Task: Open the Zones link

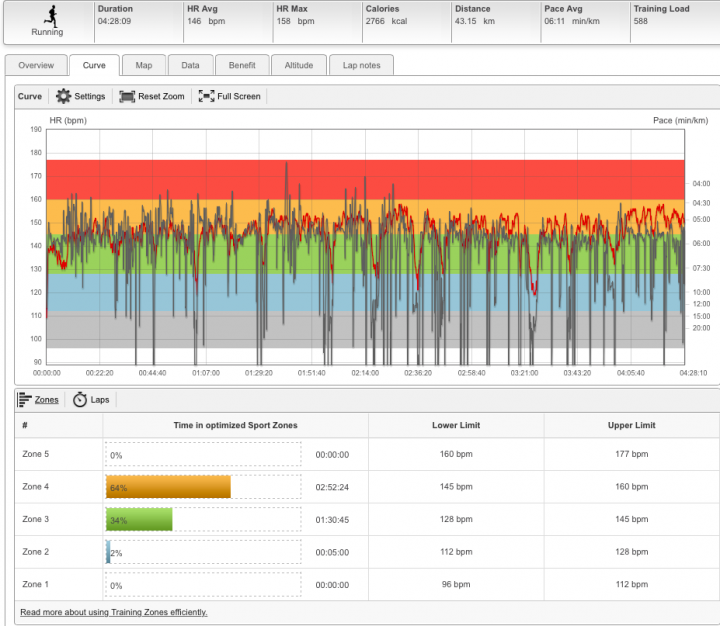Action: click(47, 400)
